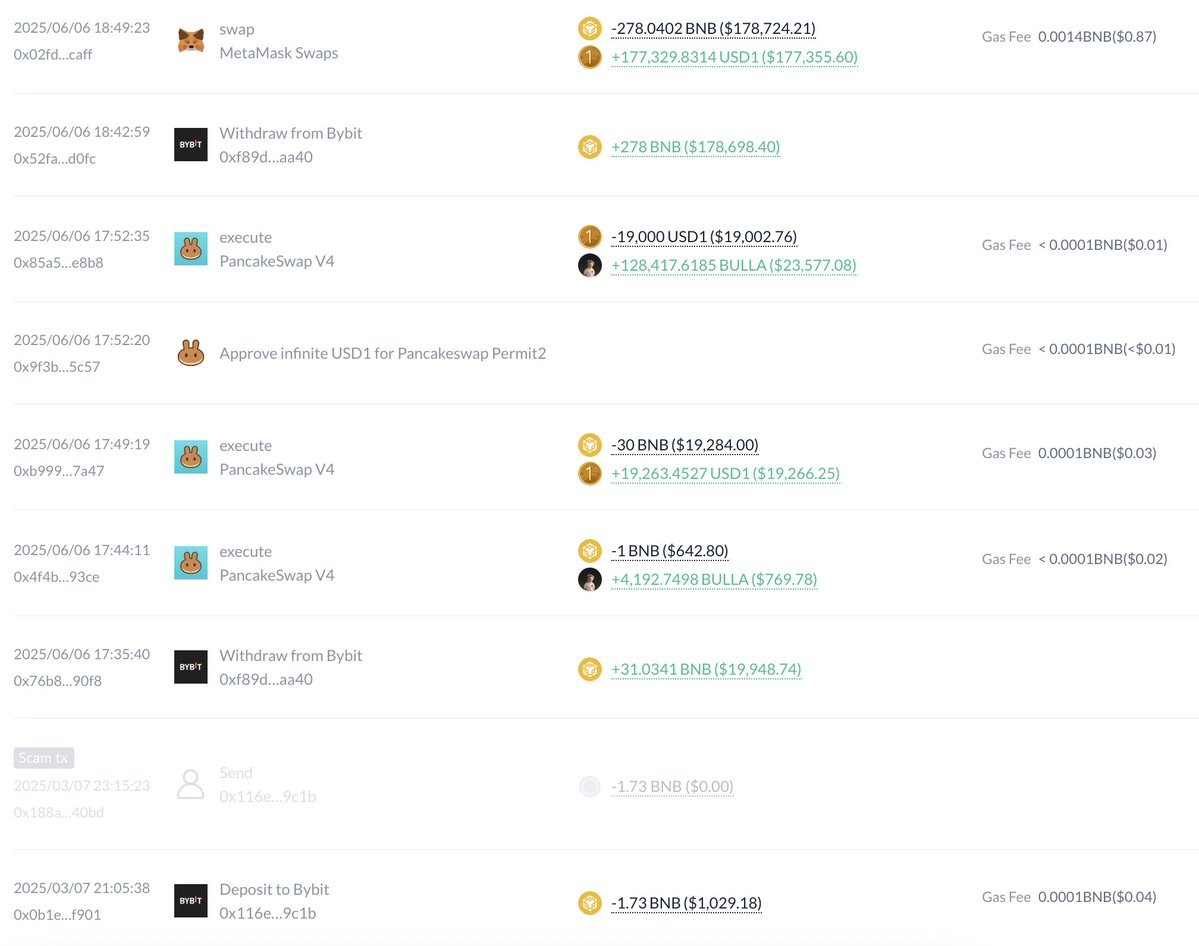
Task: Click the +278 BNB ($178,698.40) amount
Action: coord(696,146)
